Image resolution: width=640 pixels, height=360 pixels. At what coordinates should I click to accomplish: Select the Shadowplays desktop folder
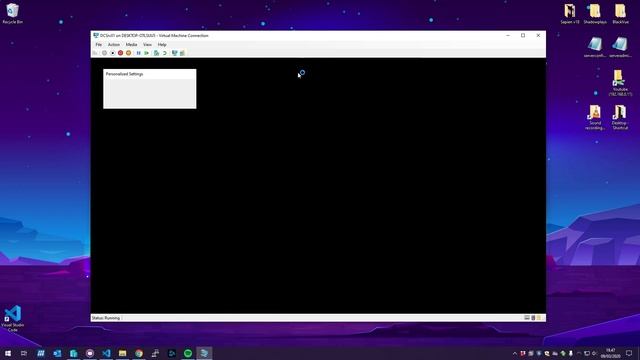(x=595, y=13)
